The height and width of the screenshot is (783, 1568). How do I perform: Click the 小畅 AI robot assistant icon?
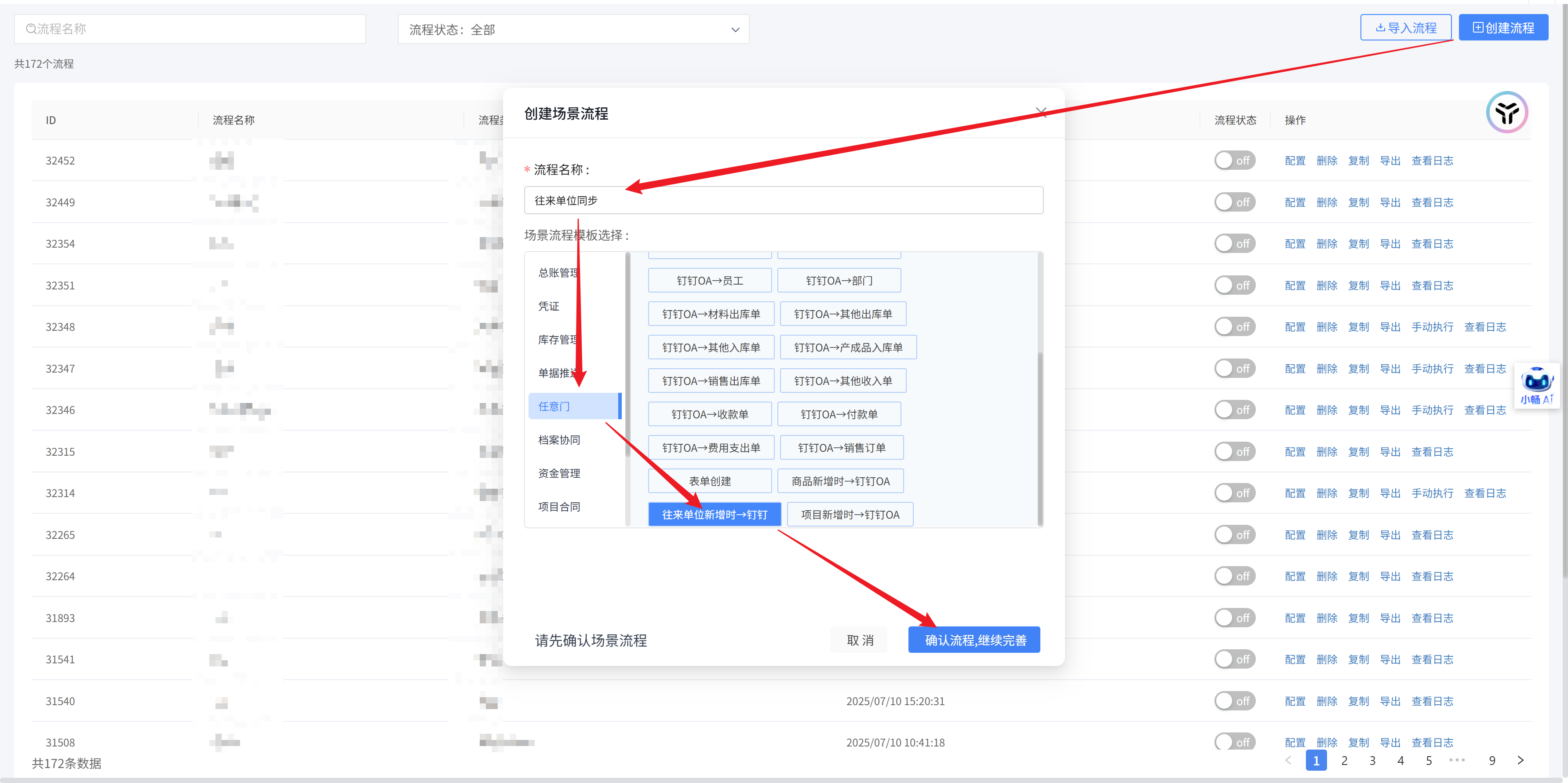click(x=1536, y=382)
